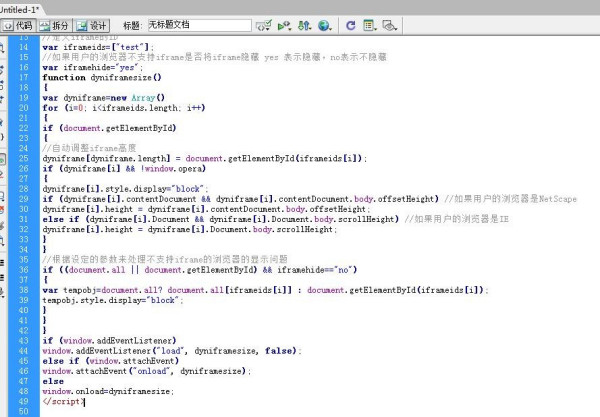Click the 'Document.body.scrollHeight;' assignment on line 32
Screen dimensions: 600x417
point(190,229)
